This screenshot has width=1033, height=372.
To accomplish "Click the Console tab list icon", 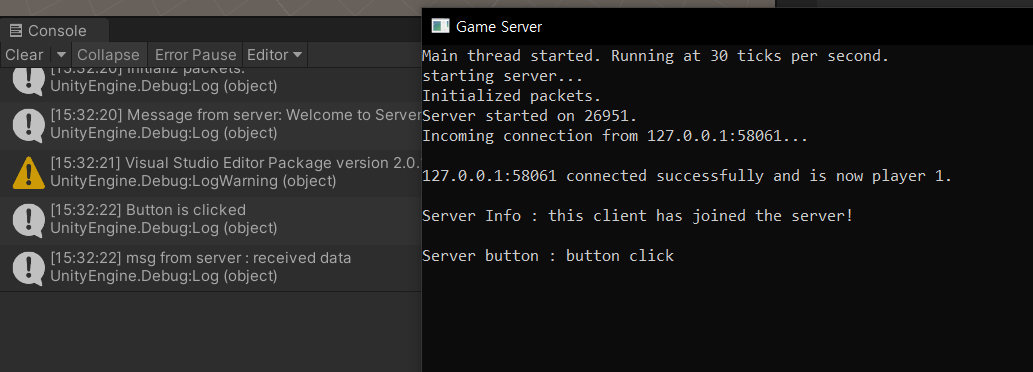I will [16, 30].
